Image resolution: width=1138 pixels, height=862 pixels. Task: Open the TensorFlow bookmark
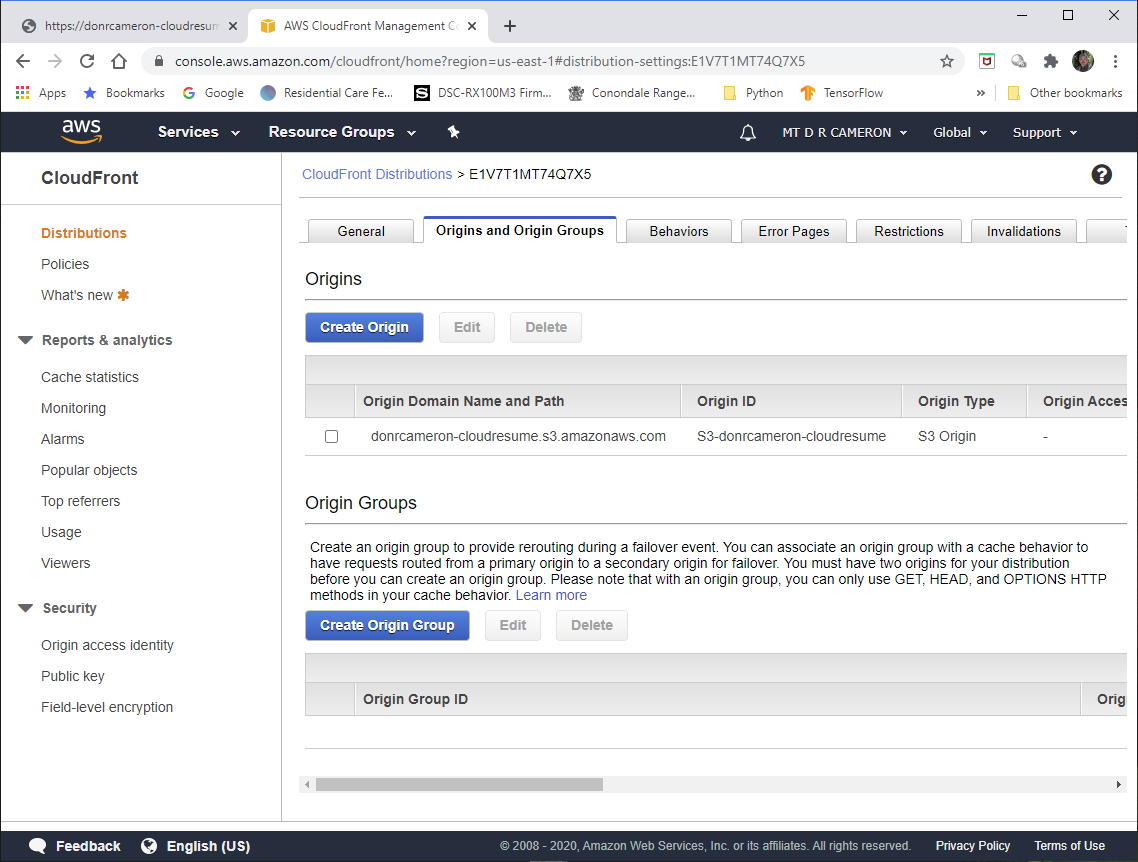coord(842,93)
